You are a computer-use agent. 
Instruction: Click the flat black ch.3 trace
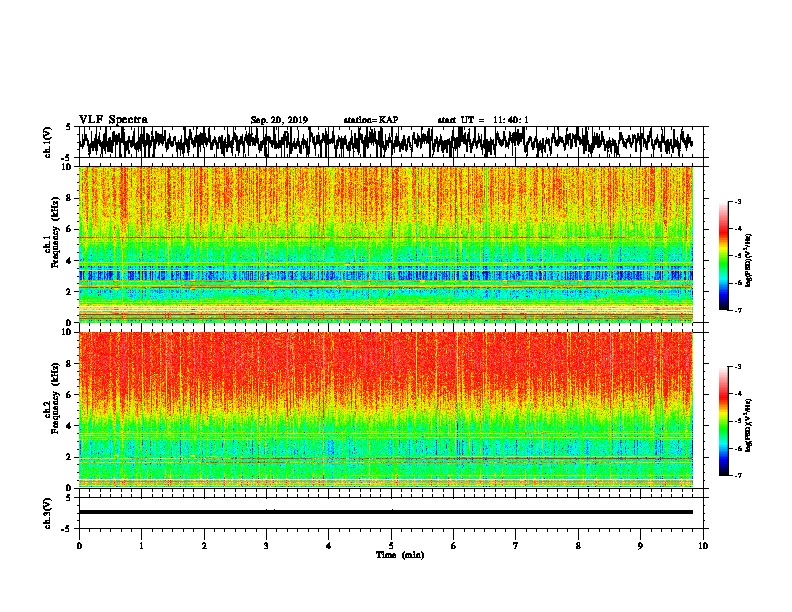point(386,512)
